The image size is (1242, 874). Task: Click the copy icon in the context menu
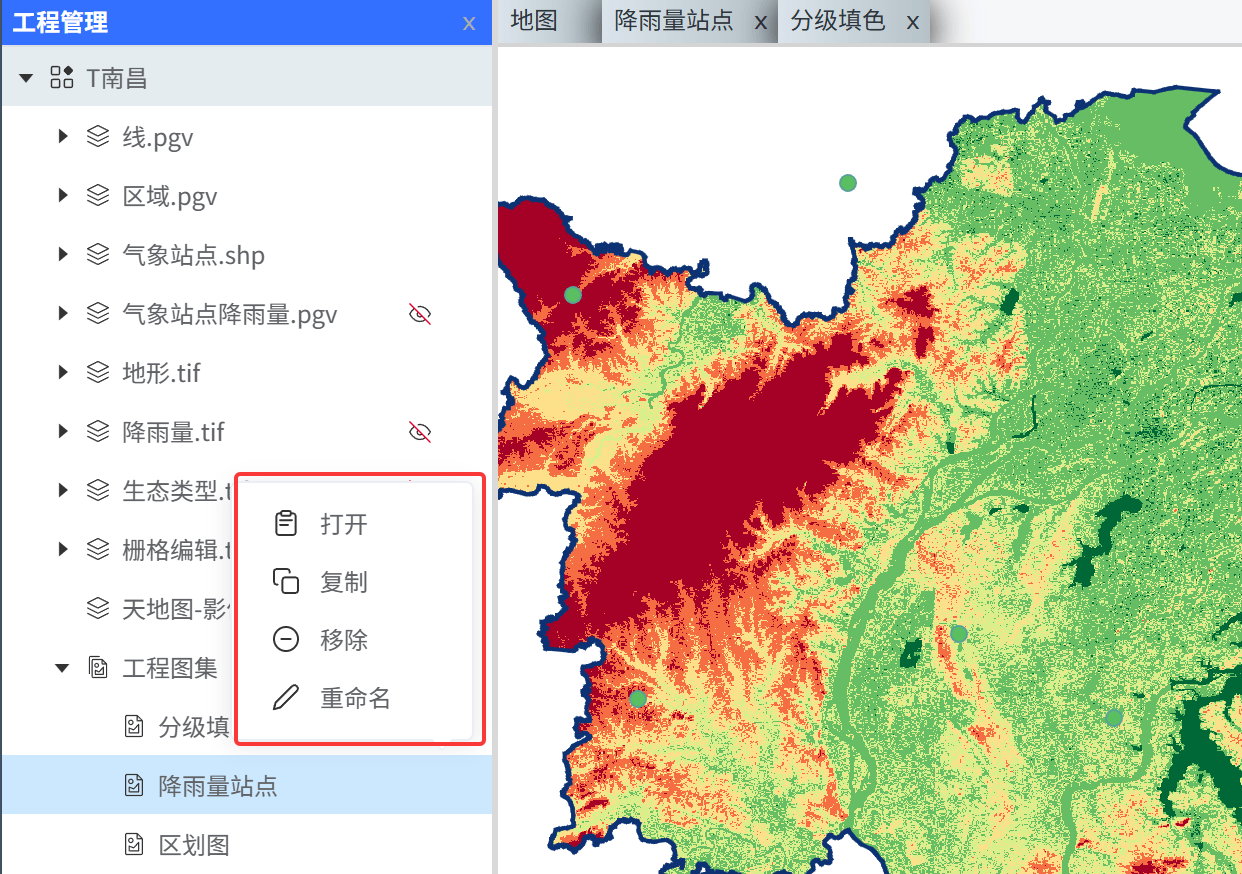(286, 581)
